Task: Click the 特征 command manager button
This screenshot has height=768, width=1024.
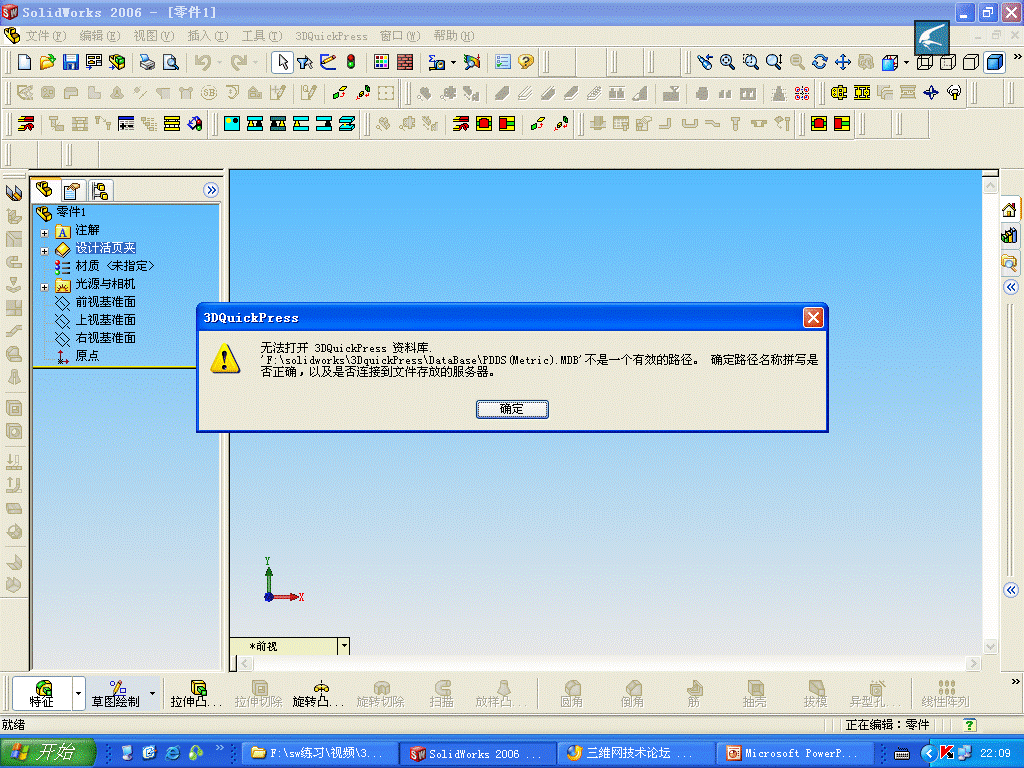Action: [42, 694]
